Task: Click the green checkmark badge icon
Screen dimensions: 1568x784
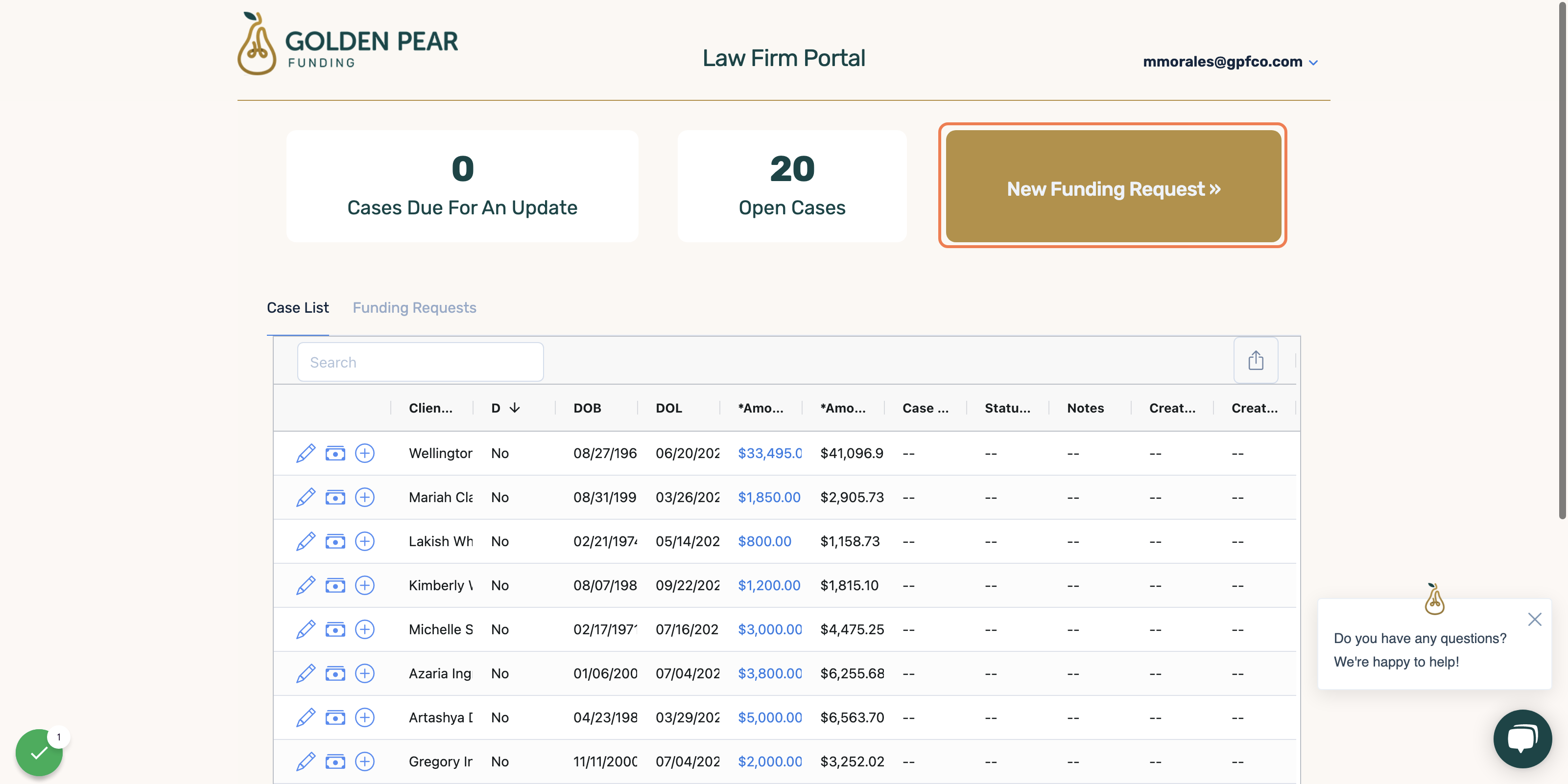Action: click(x=39, y=752)
